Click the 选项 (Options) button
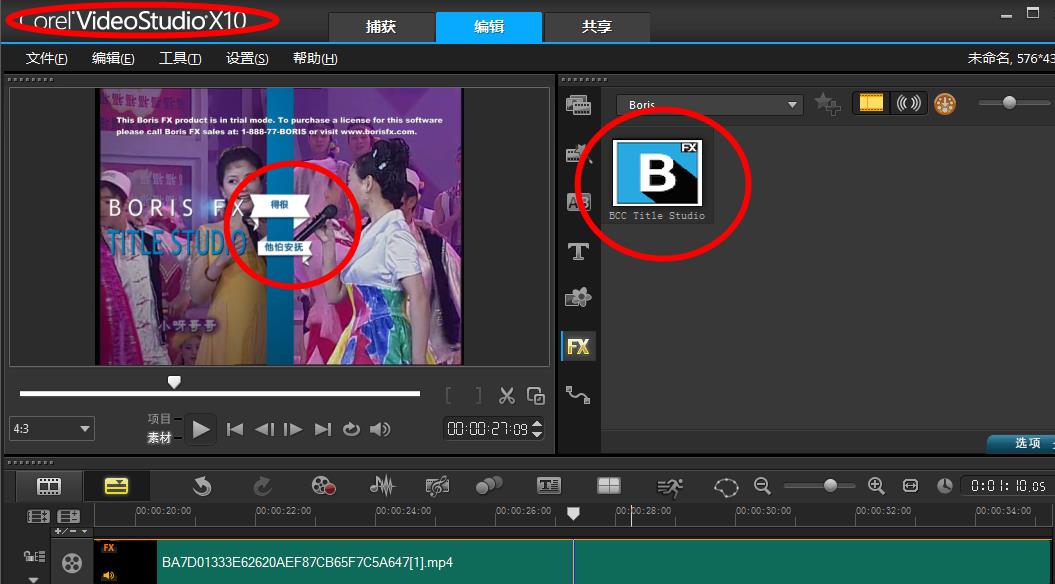The image size is (1055, 584). coord(1021,443)
